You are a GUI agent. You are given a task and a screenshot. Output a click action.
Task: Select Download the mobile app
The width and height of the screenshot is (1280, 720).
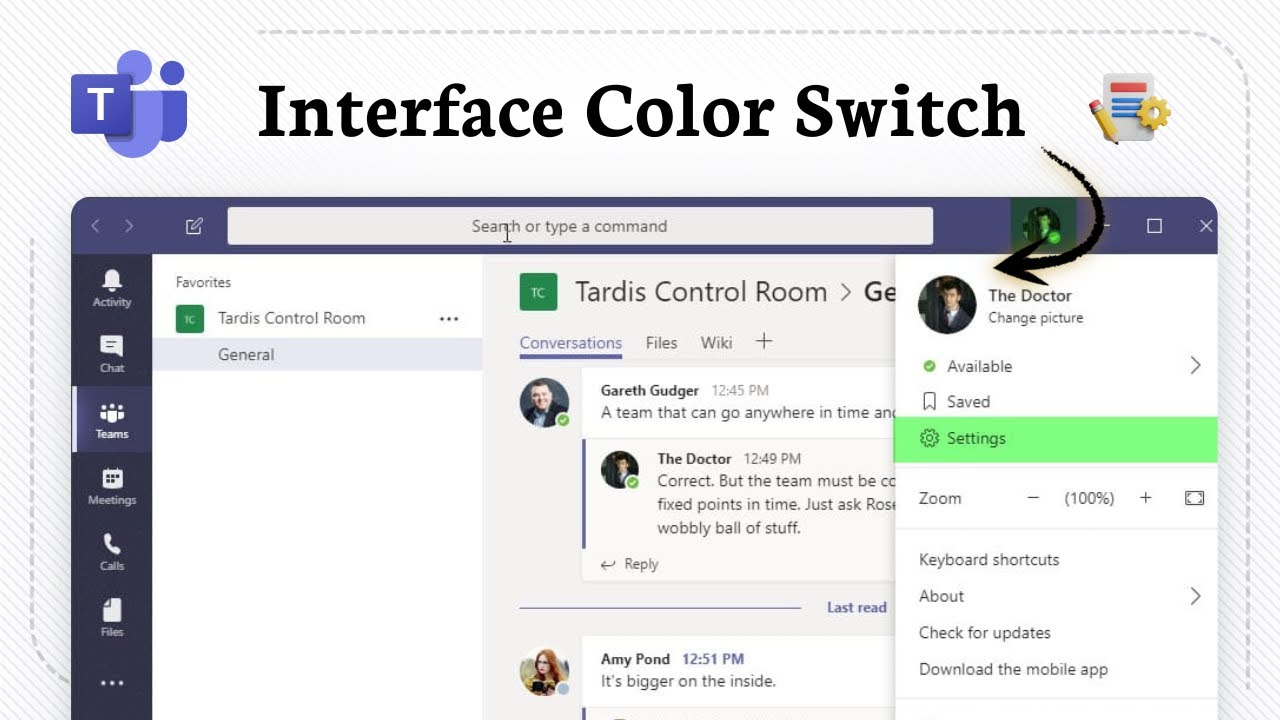pyautogui.click(x=1013, y=670)
